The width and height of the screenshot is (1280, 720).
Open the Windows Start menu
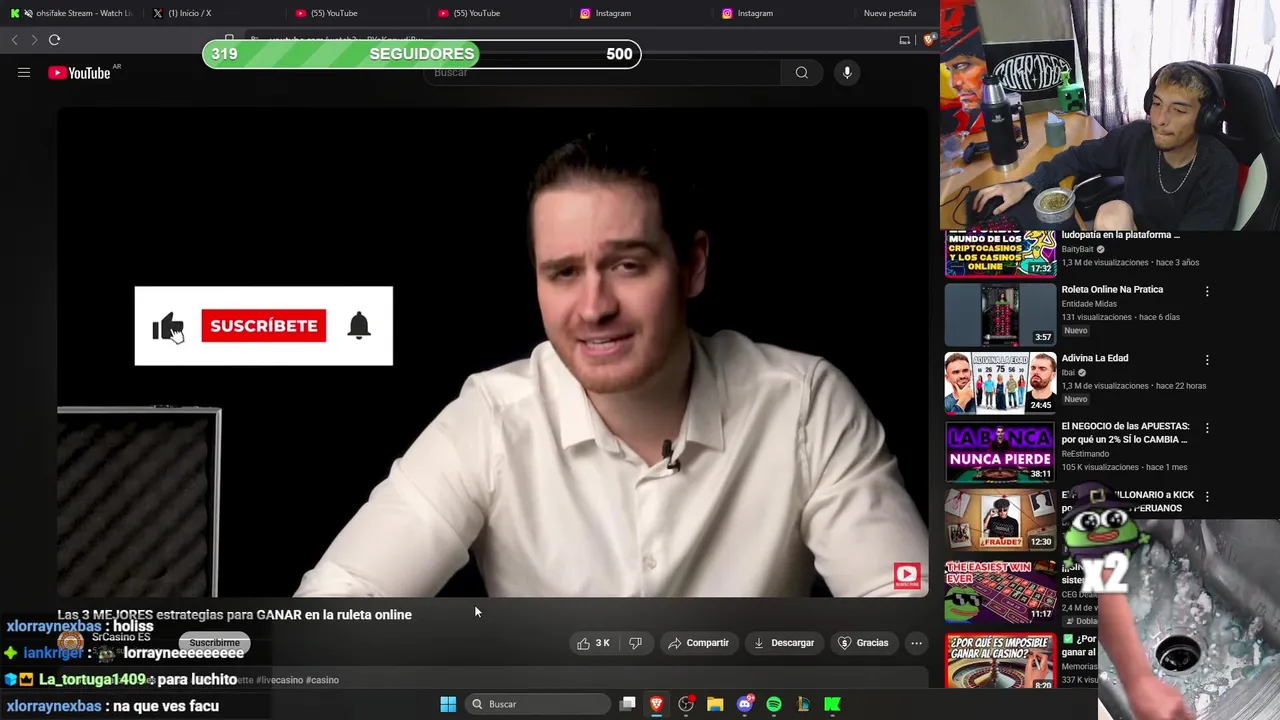pyautogui.click(x=448, y=704)
